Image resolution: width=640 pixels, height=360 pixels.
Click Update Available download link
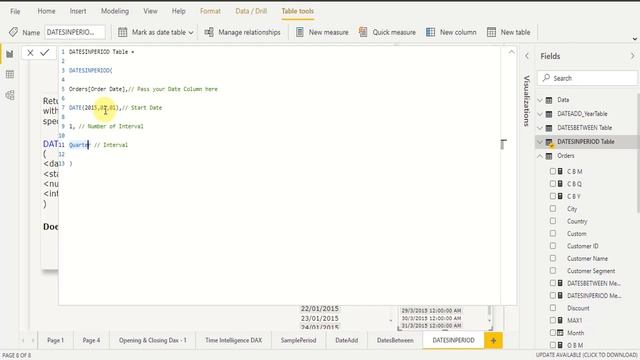(x=587, y=355)
